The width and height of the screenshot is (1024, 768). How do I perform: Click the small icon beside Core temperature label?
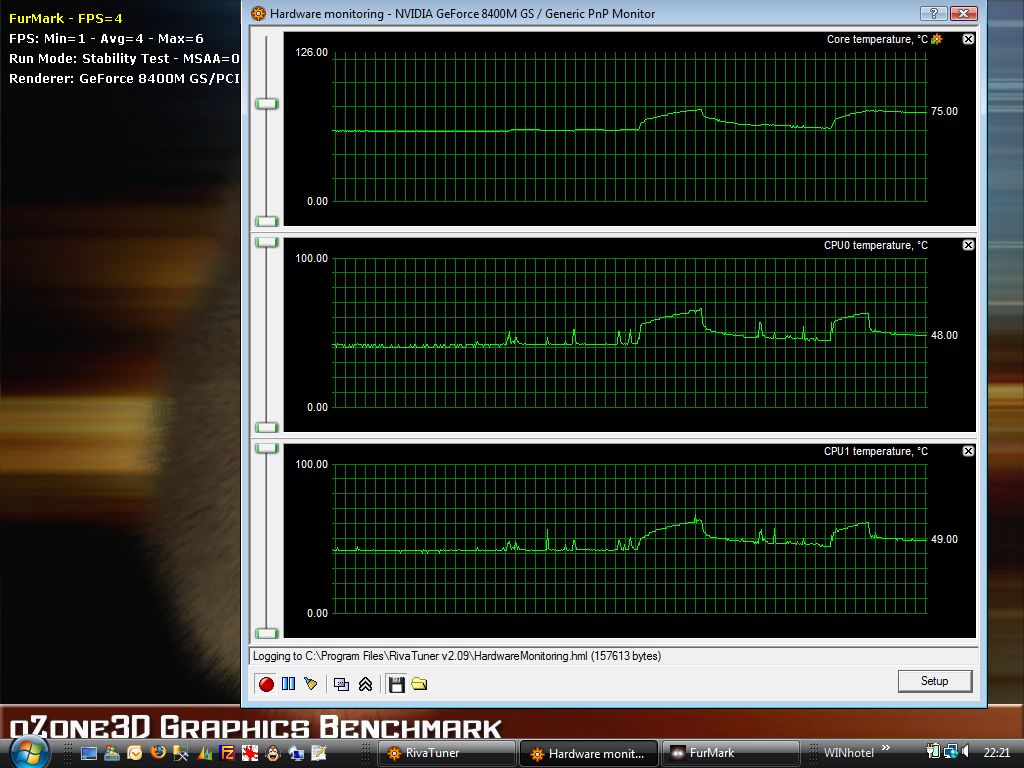[936, 39]
